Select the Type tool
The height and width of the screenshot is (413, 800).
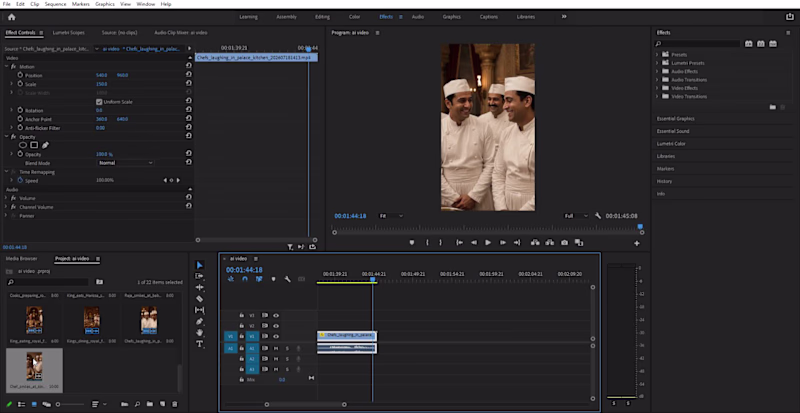[x=199, y=344]
